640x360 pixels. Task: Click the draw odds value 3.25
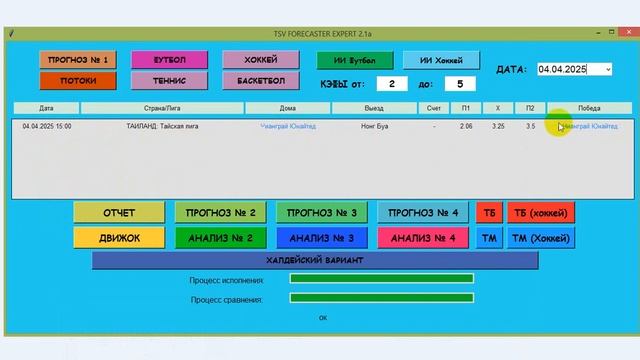tap(498, 127)
